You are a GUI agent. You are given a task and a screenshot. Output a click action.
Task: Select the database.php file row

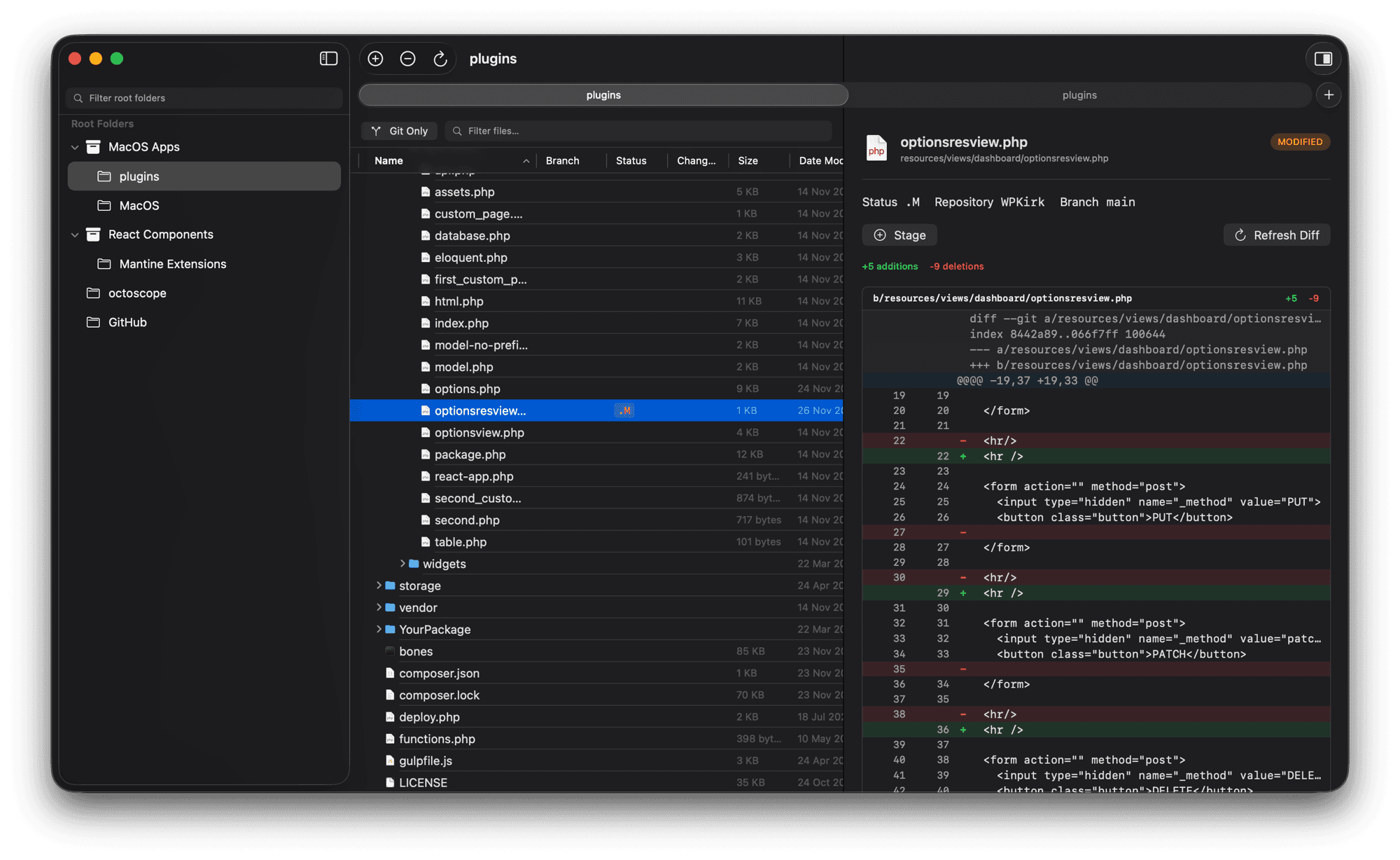click(596, 235)
